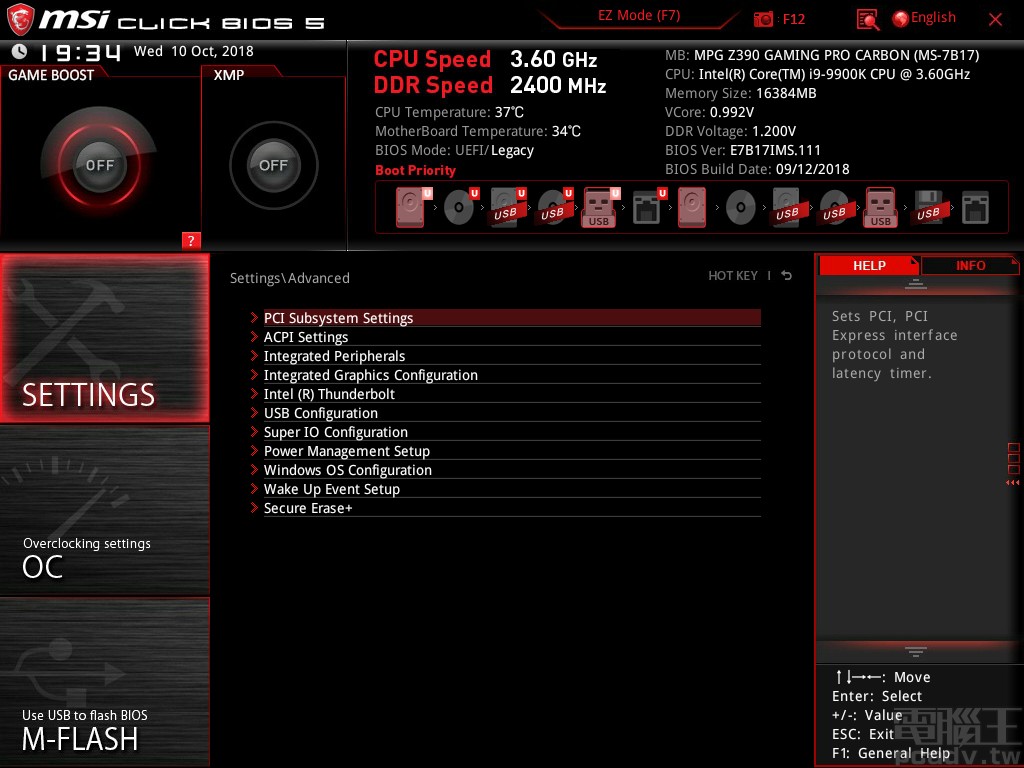Select the legacy USB CD/DVD boot icon
1024x768 pixels.
835,207
